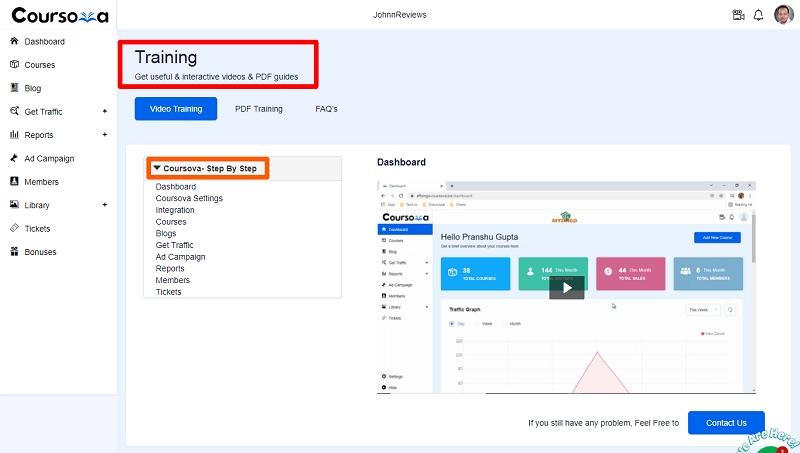Click the Total Courses card in video
Screen dimensions: 800x453
pyautogui.click(x=475, y=274)
